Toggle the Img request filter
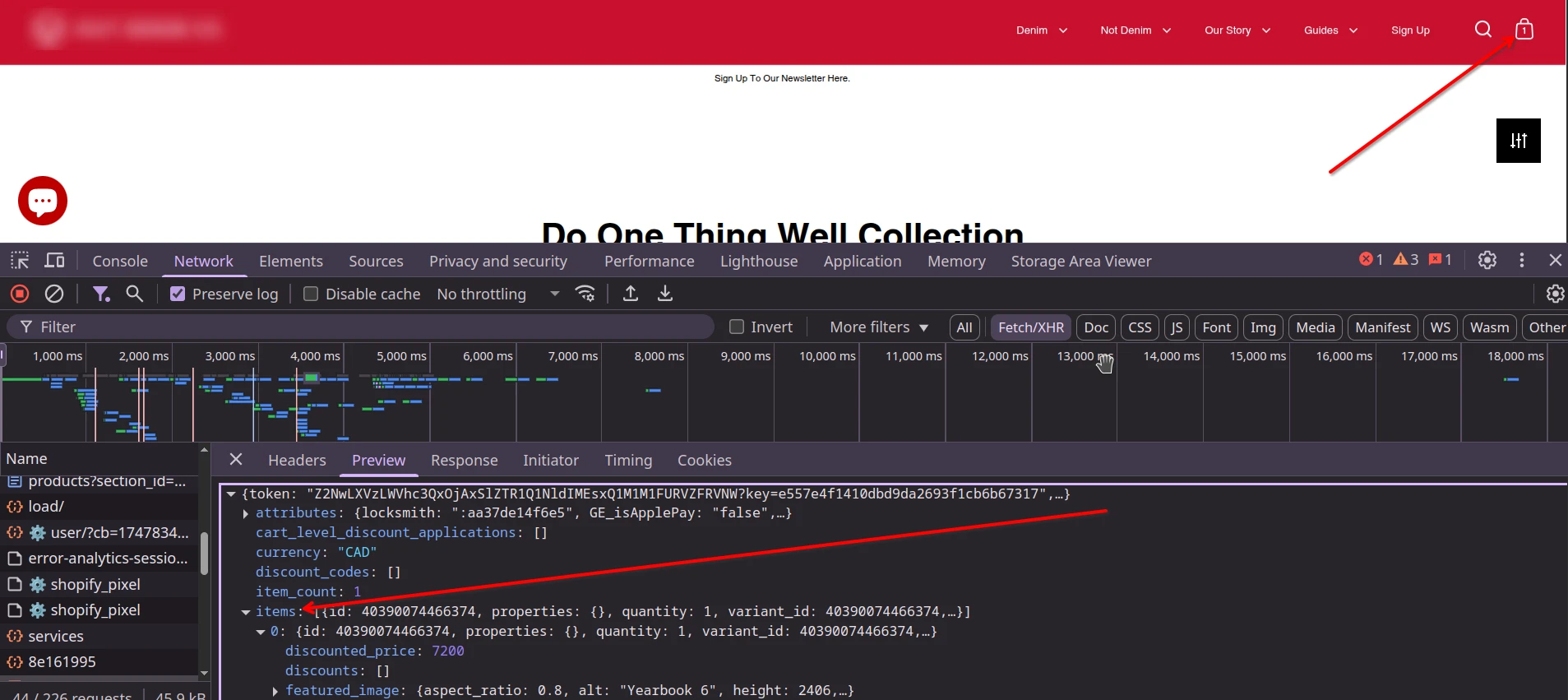 tap(1263, 327)
